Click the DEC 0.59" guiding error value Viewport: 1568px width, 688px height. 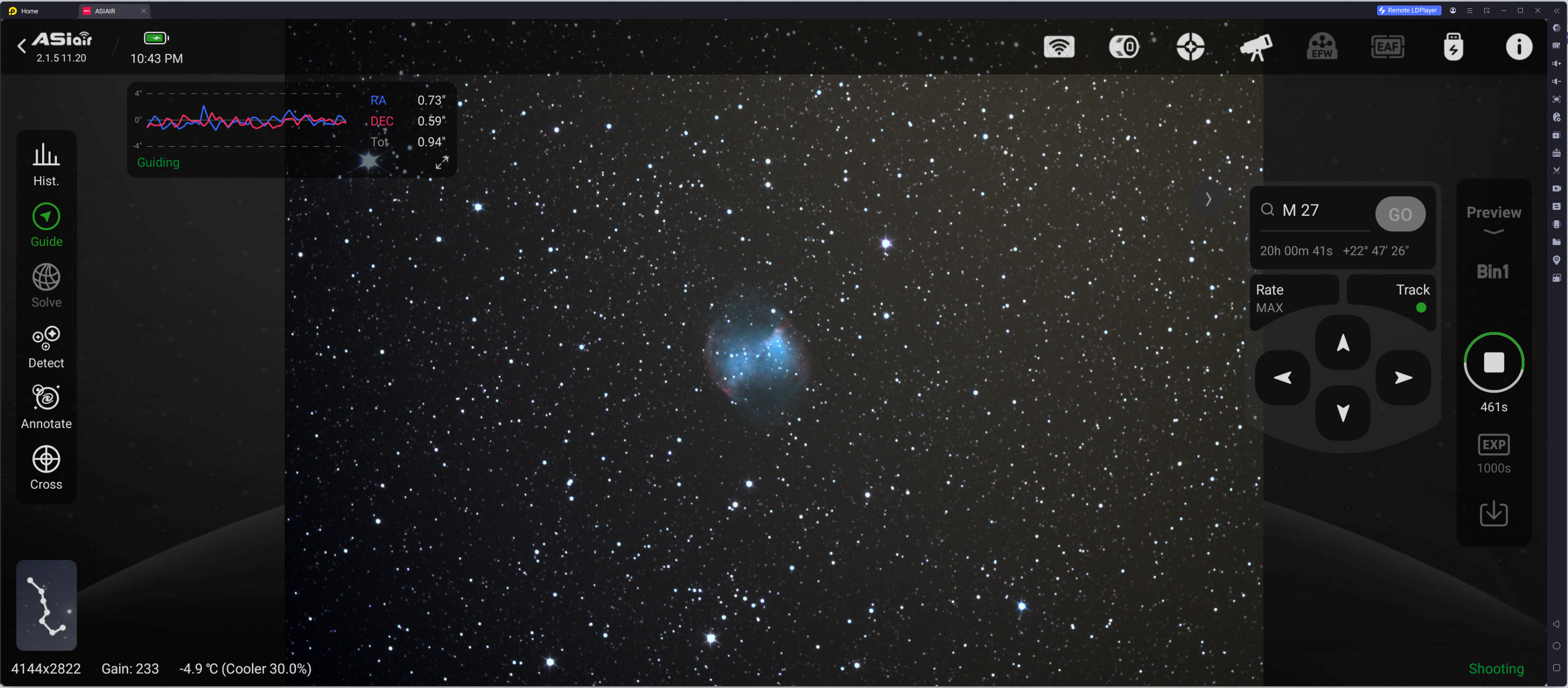coord(431,121)
